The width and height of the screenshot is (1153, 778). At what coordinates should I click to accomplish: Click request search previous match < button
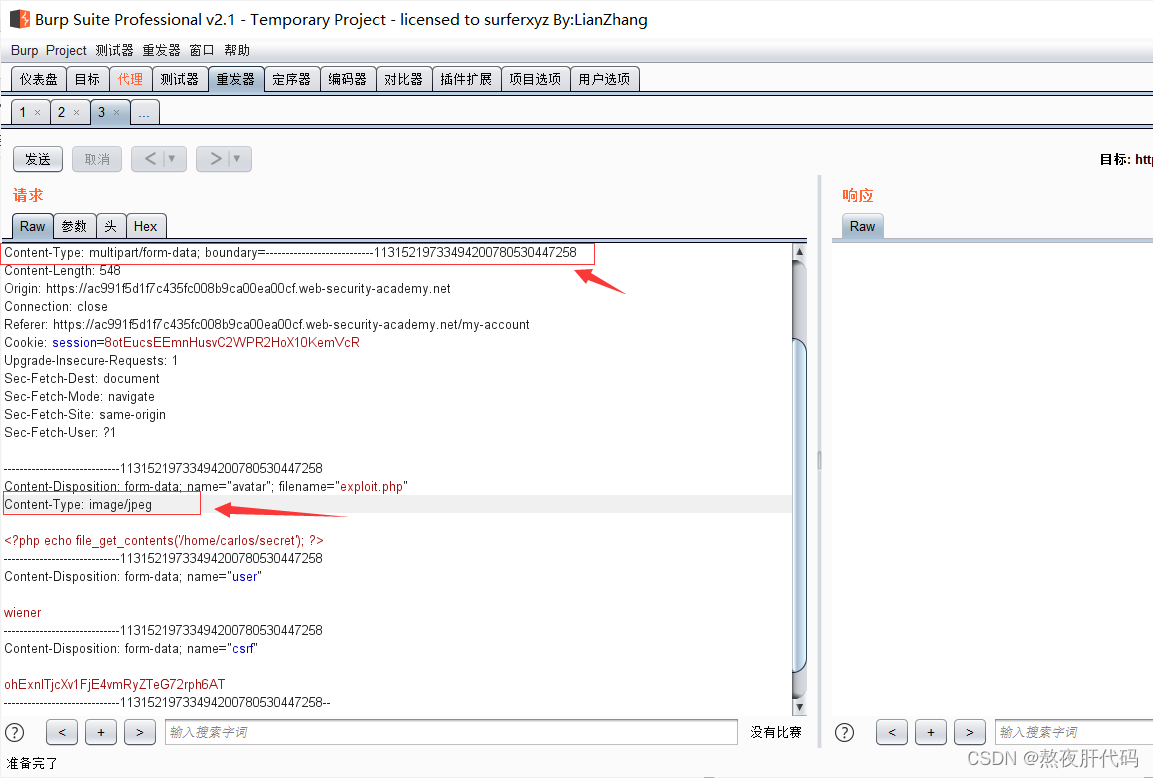63,732
